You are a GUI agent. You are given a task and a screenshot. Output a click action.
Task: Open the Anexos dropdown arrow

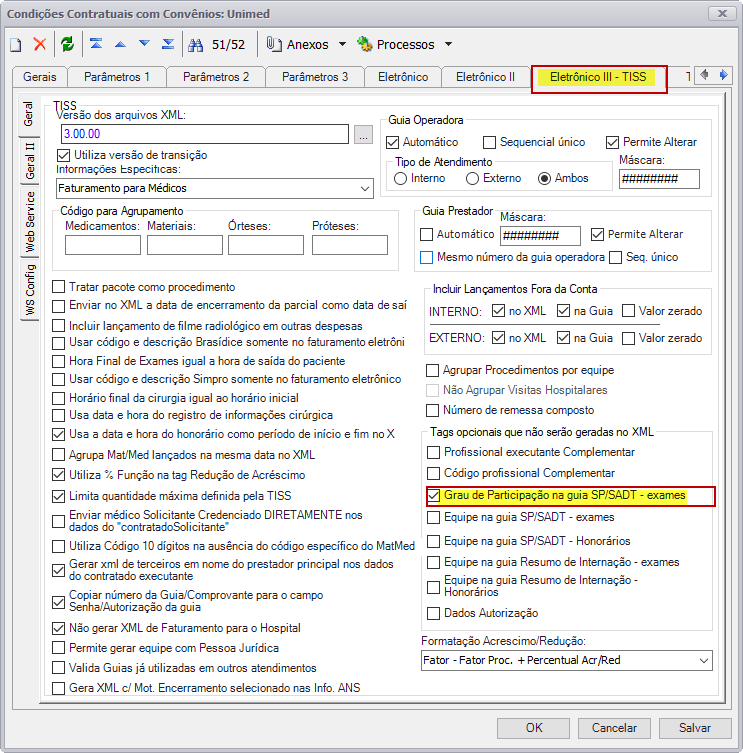[342, 44]
